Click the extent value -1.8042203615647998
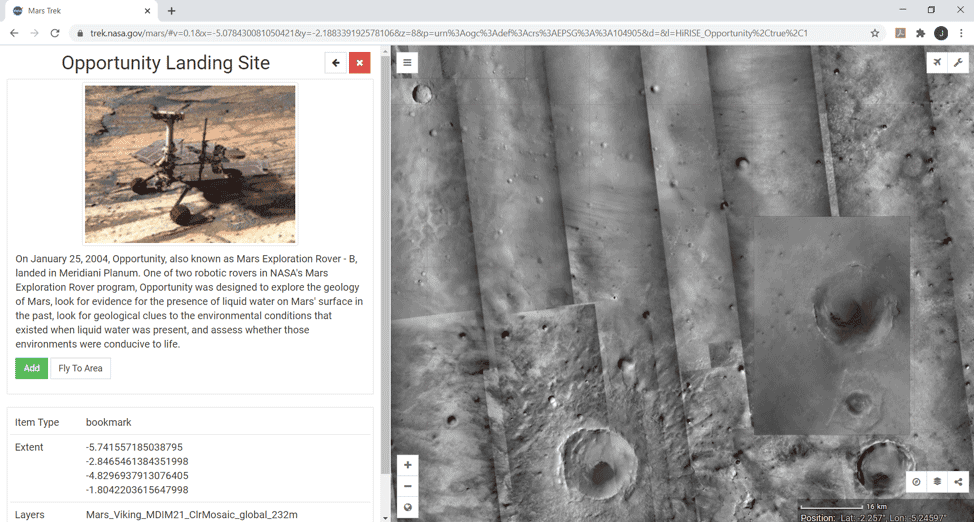Viewport: 974px width, 522px height. (137, 490)
